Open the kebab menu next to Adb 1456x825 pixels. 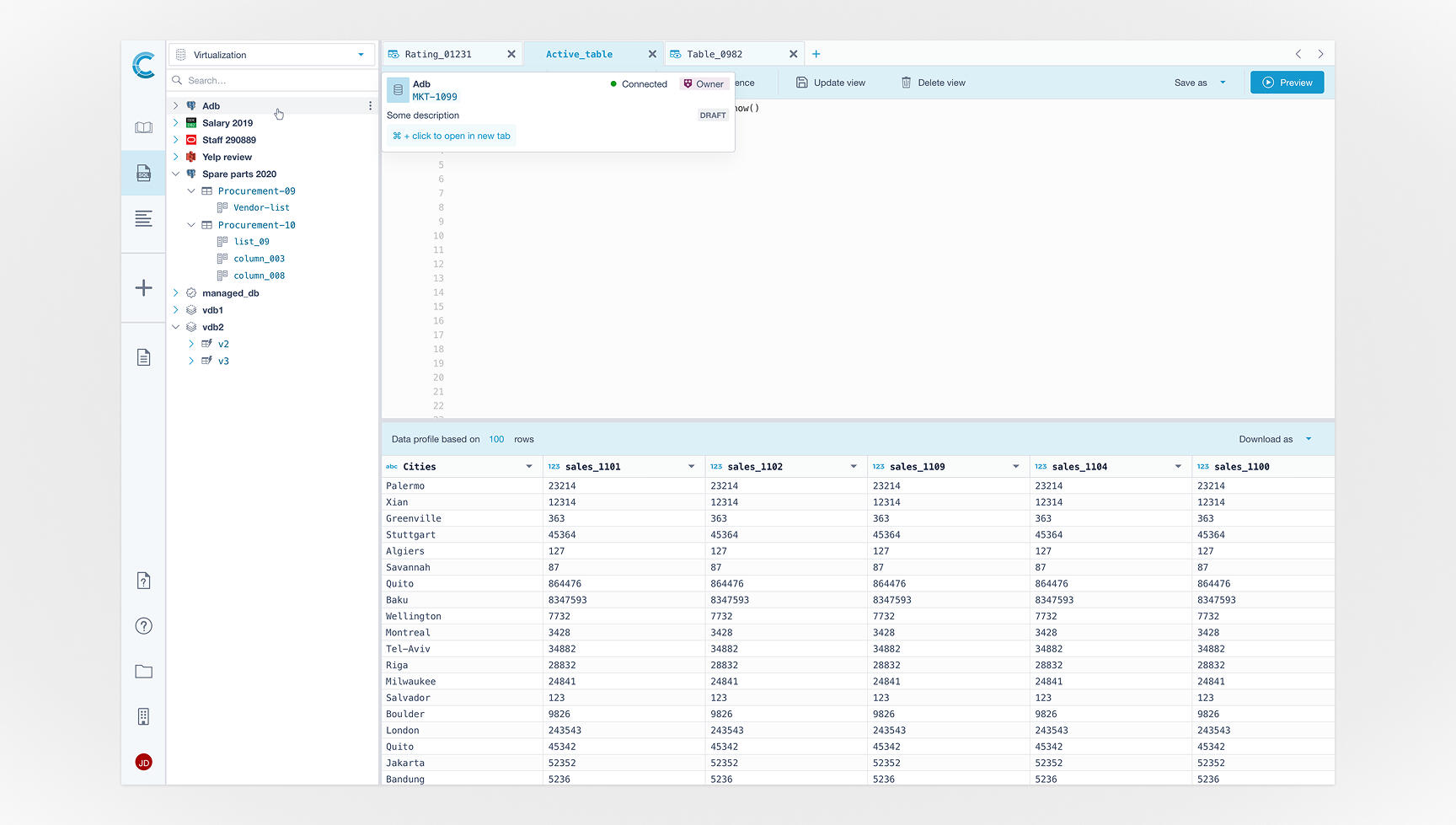pyautogui.click(x=369, y=104)
